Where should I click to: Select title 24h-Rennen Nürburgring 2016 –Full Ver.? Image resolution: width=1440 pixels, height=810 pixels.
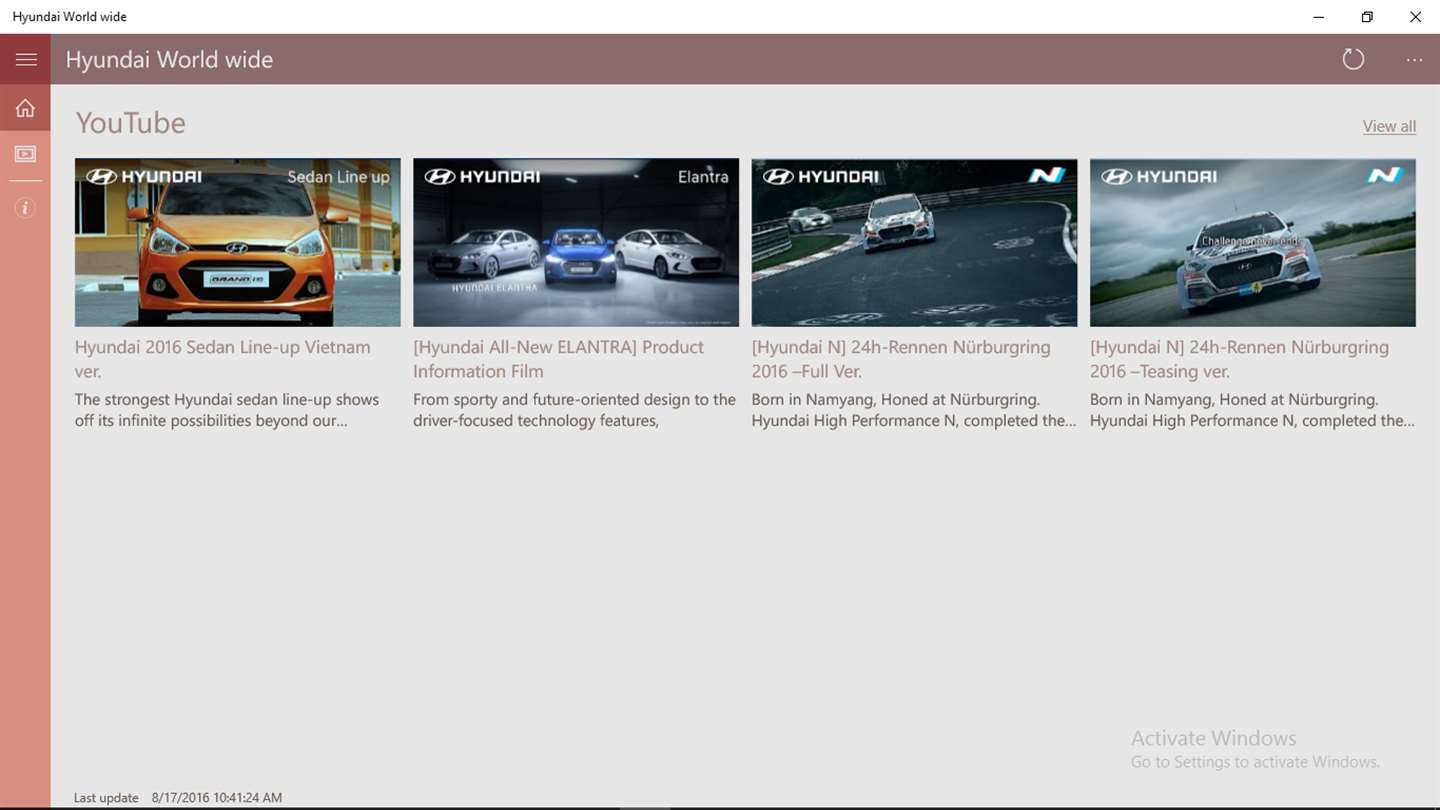tap(901, 359)
